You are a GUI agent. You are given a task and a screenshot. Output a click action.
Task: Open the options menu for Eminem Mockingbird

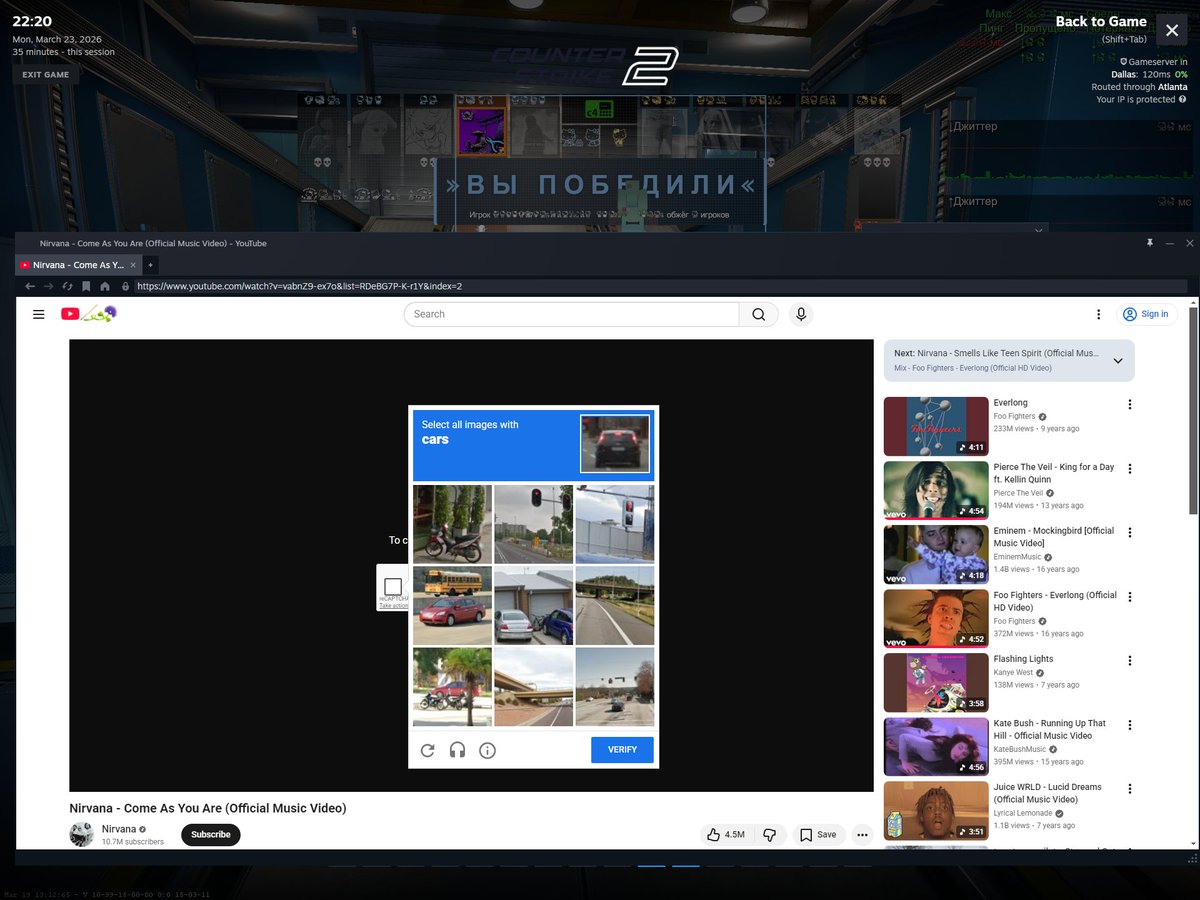click(1130, 532)
